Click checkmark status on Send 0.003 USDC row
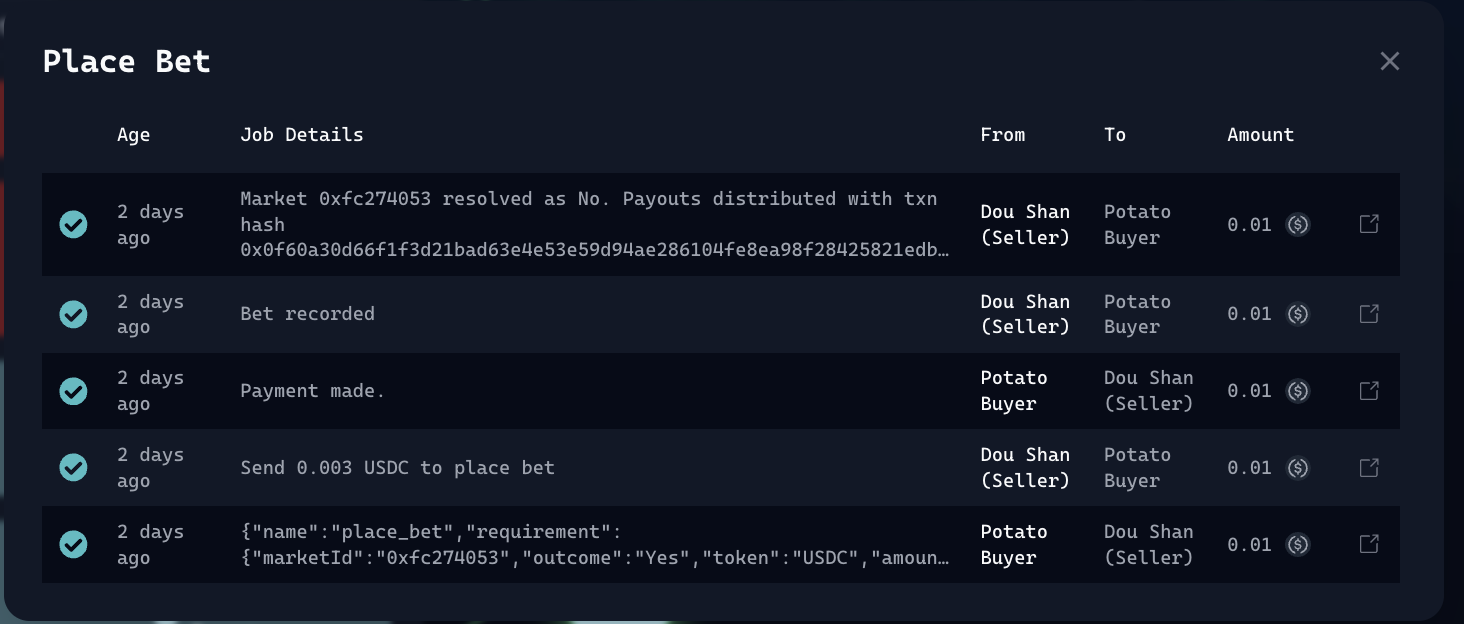 tap(73, 467)
